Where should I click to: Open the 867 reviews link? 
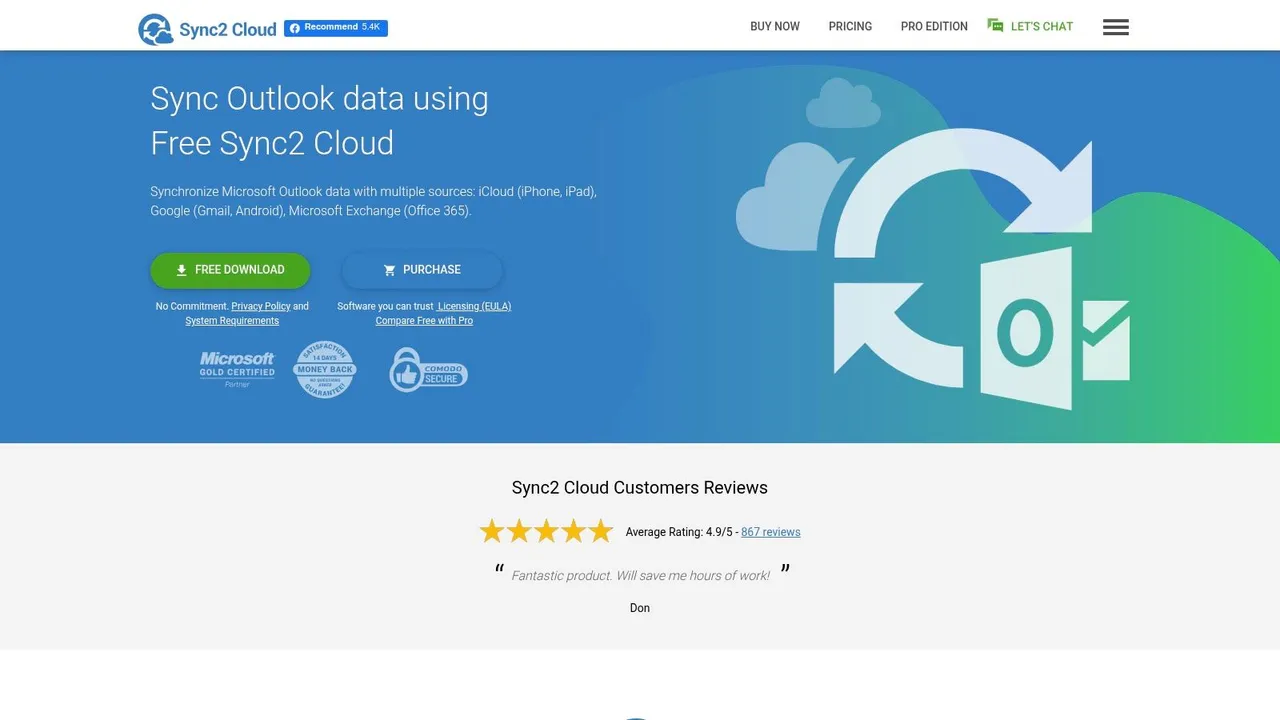coord(771,532)
